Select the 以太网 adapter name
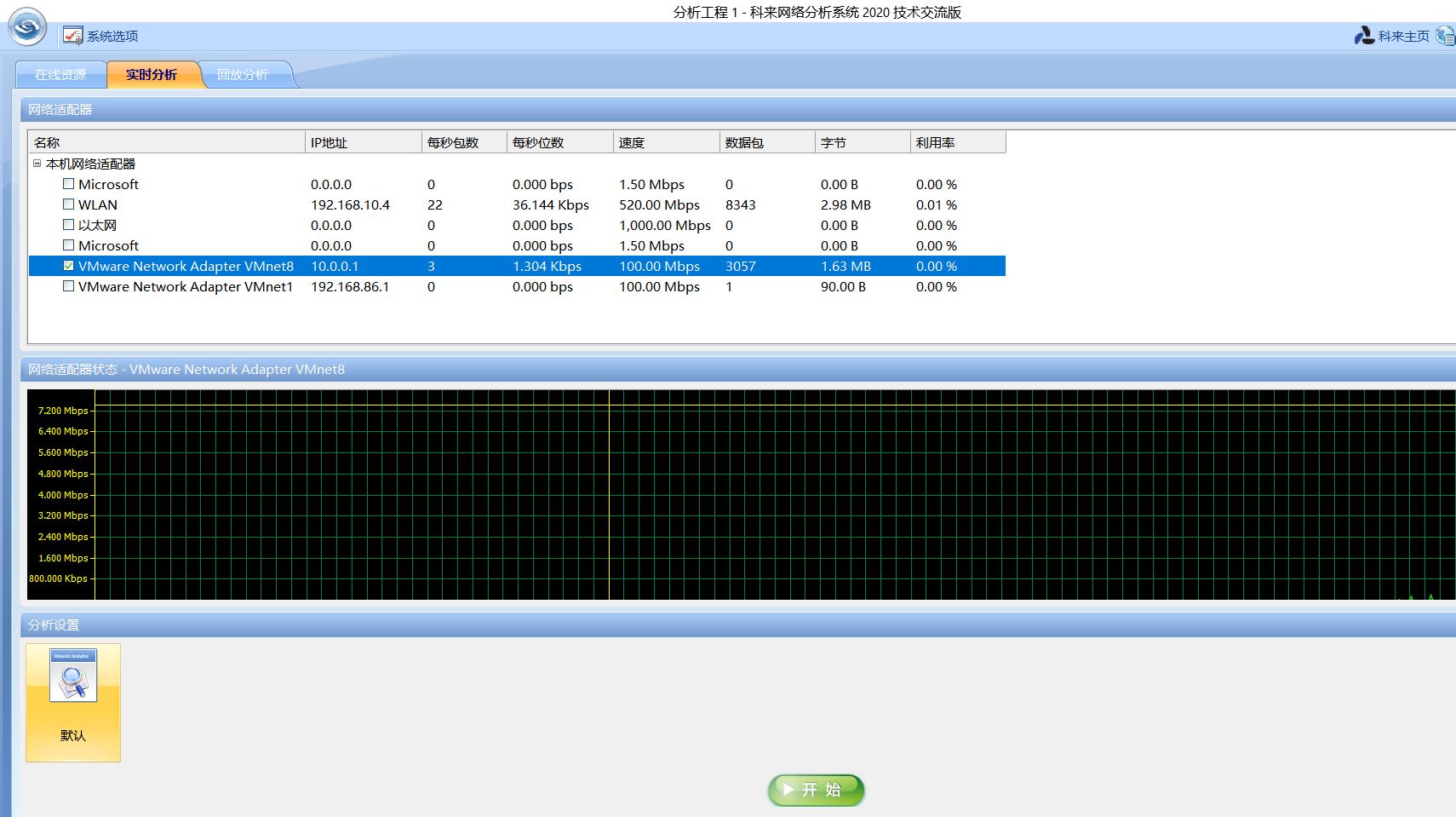 pyautogui.click(x=98, y=225)
